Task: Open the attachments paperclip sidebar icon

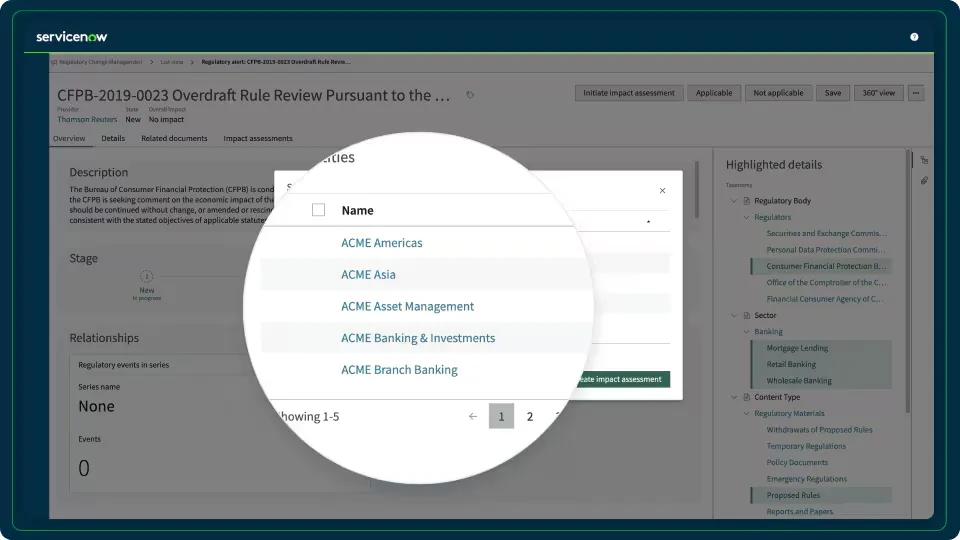Action: (x=924, y=181)
